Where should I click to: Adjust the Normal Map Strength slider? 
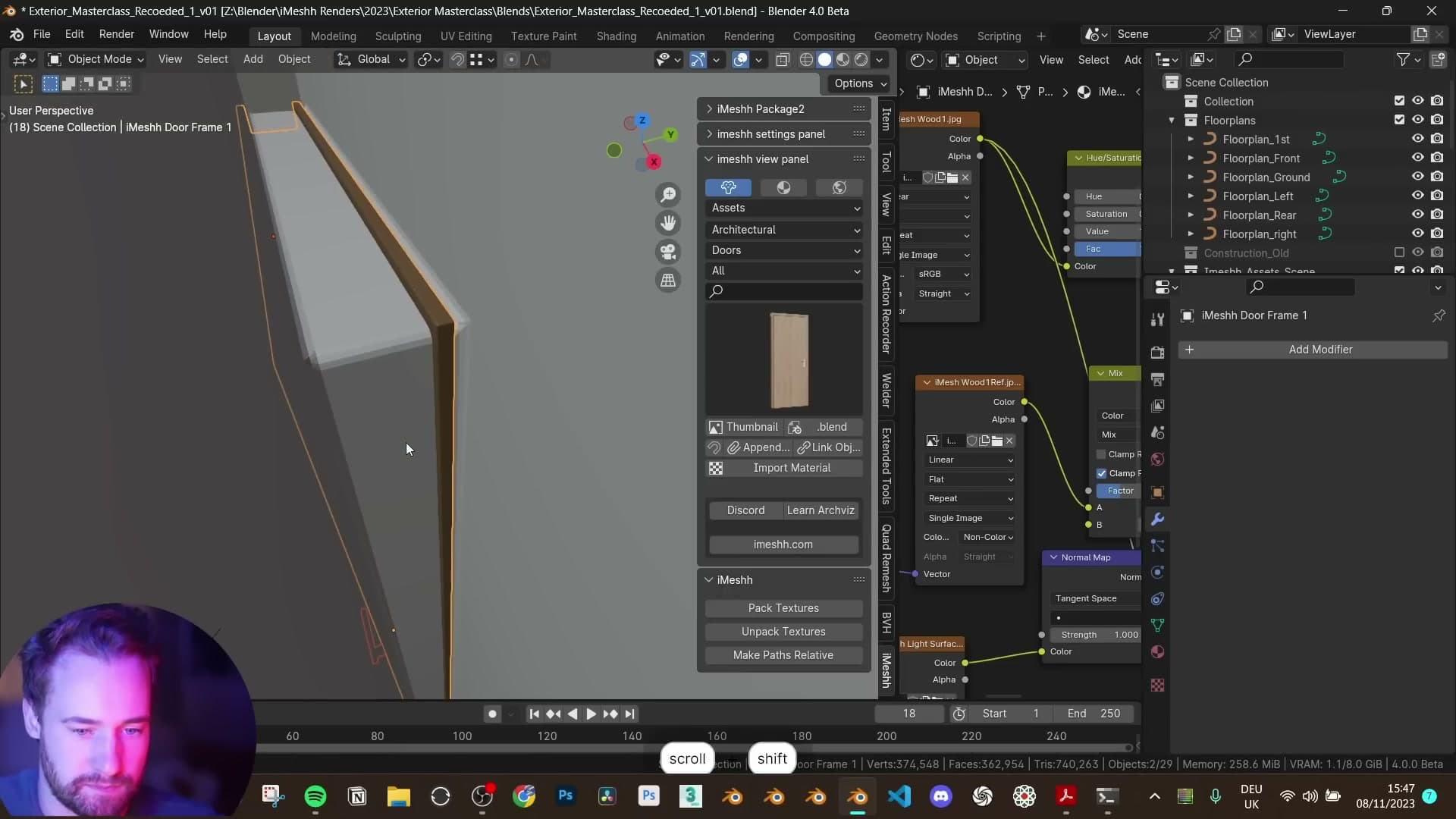[x=1095, y=635]
